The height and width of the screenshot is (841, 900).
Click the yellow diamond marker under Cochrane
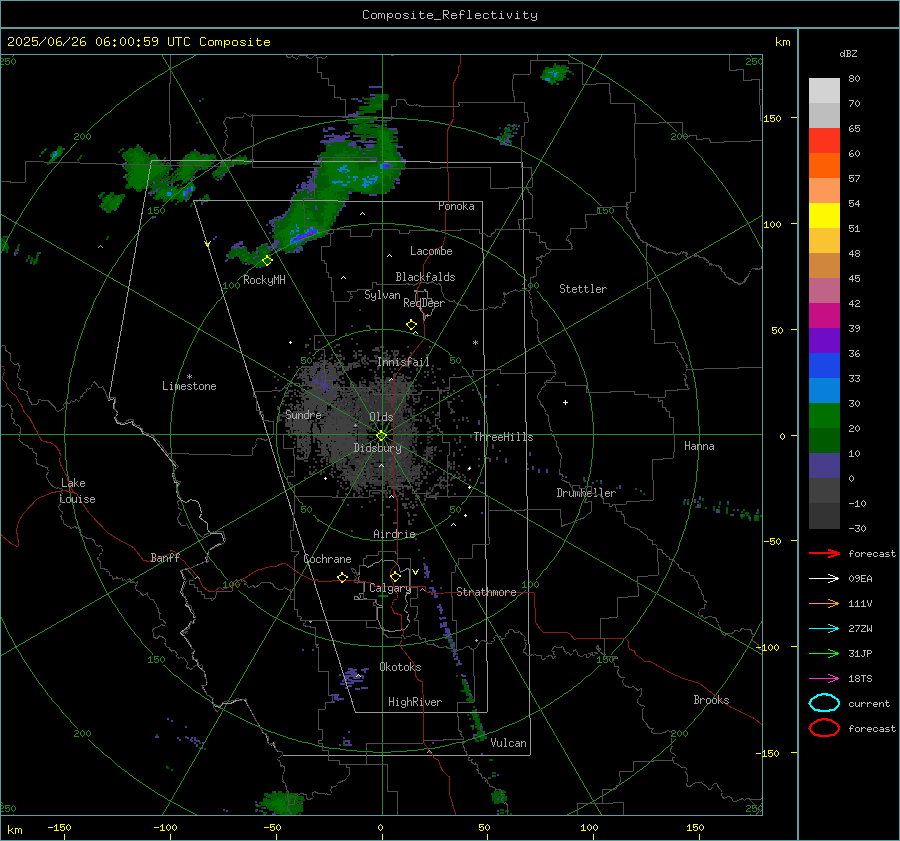[x=342, y=578]
